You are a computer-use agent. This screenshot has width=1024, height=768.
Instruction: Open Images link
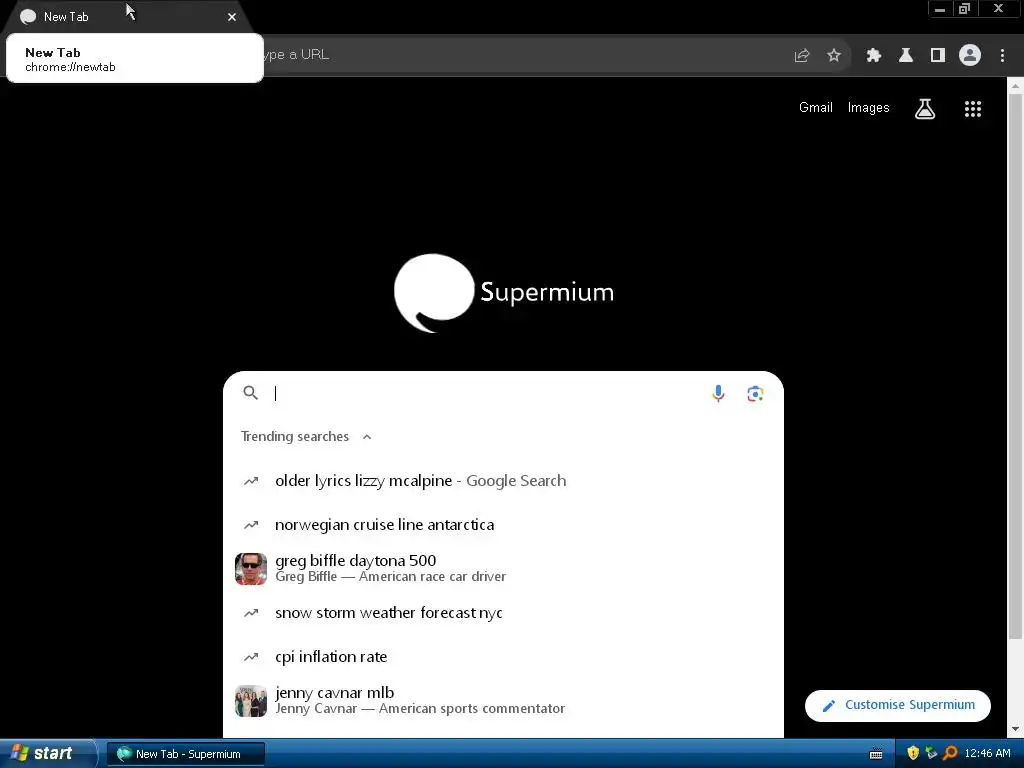click(x=868, y=108)
